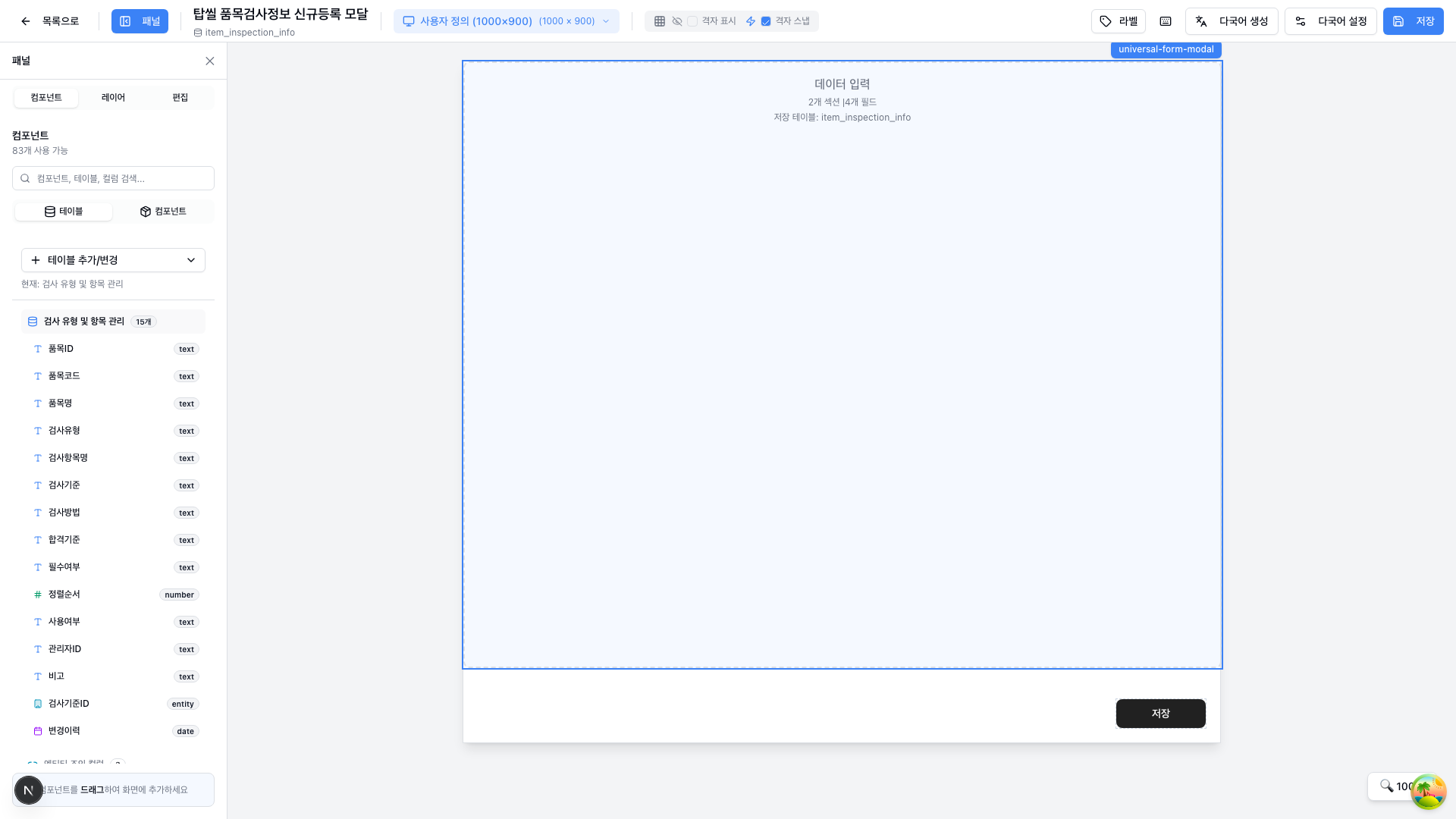Disable the 격자 스냅 checkbox
The height and width of the screenshot is (819, 1456).
tap(766, 21)
